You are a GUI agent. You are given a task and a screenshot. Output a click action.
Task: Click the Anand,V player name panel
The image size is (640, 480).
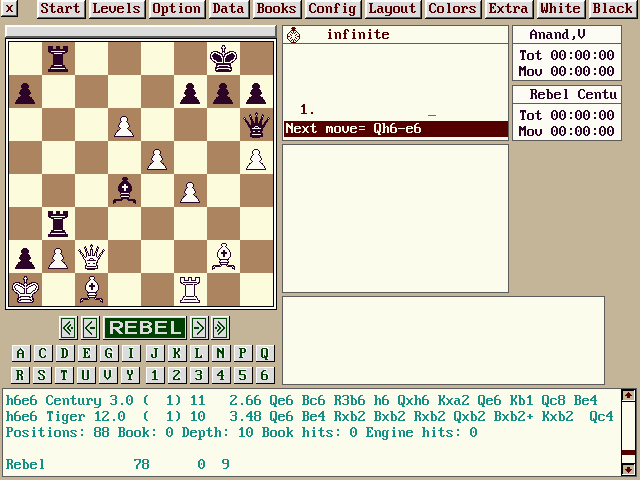567,35
